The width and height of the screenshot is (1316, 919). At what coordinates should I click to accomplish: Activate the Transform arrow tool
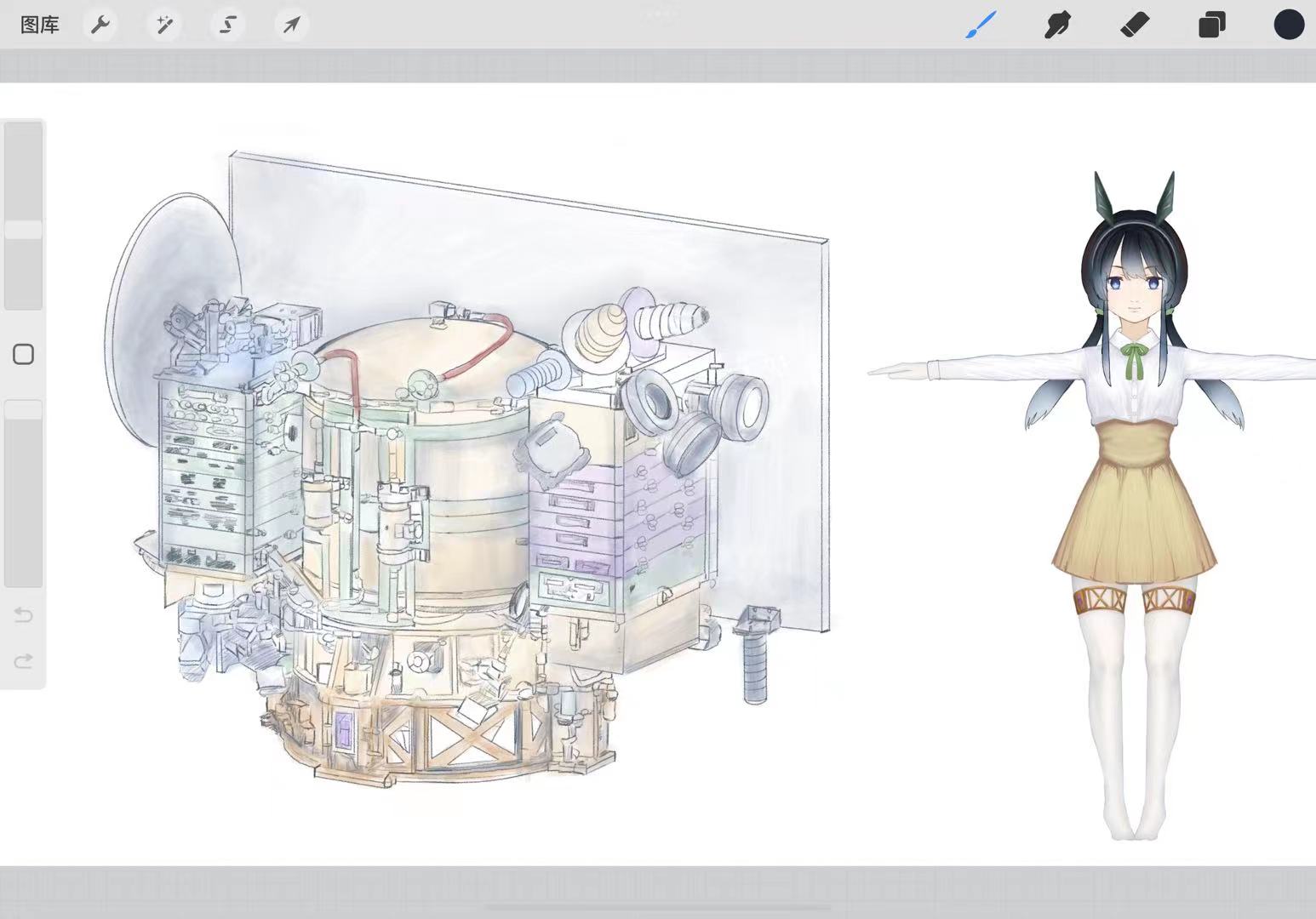click(291, 25)
